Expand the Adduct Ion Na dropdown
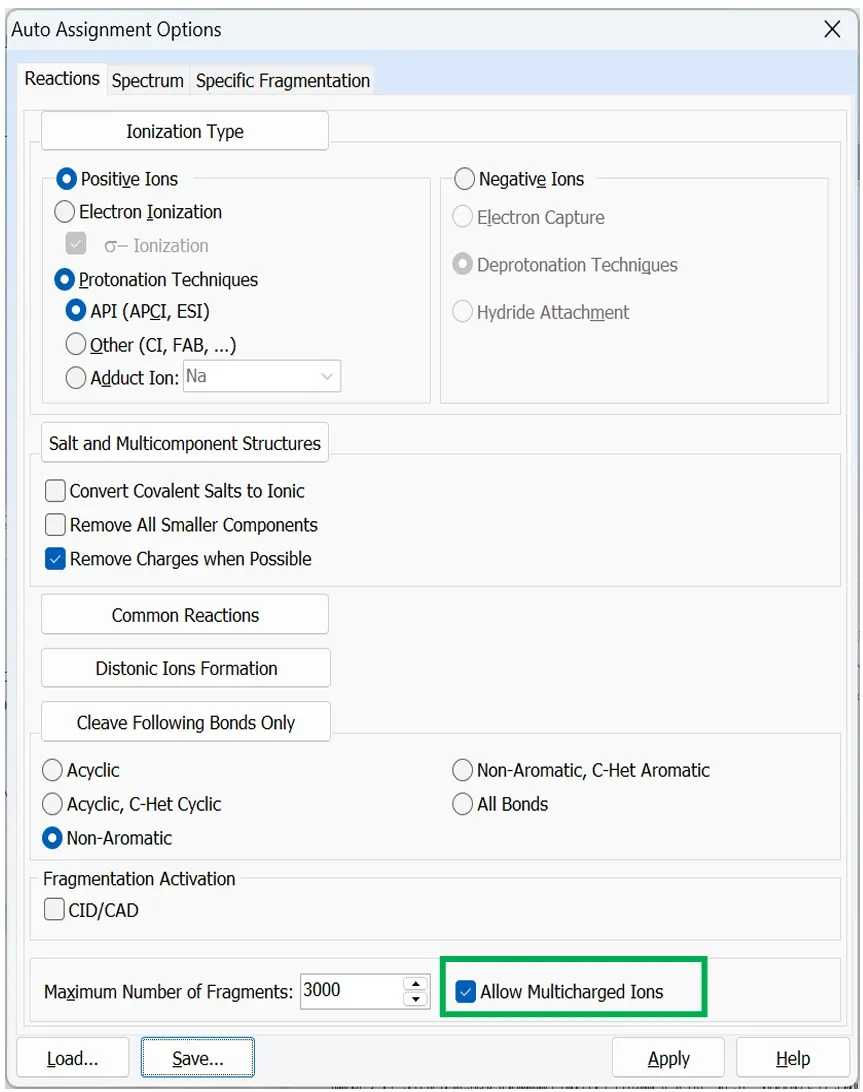Image resolution: width=863 pixels, height=1092 pixels. [262, 376]
